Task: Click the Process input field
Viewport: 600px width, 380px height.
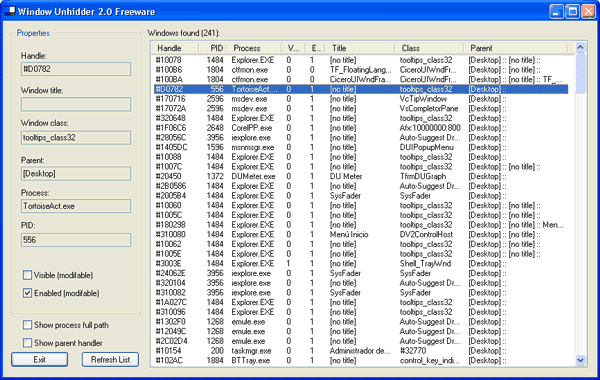Action: pyautogui.click(x=76, y=206)
